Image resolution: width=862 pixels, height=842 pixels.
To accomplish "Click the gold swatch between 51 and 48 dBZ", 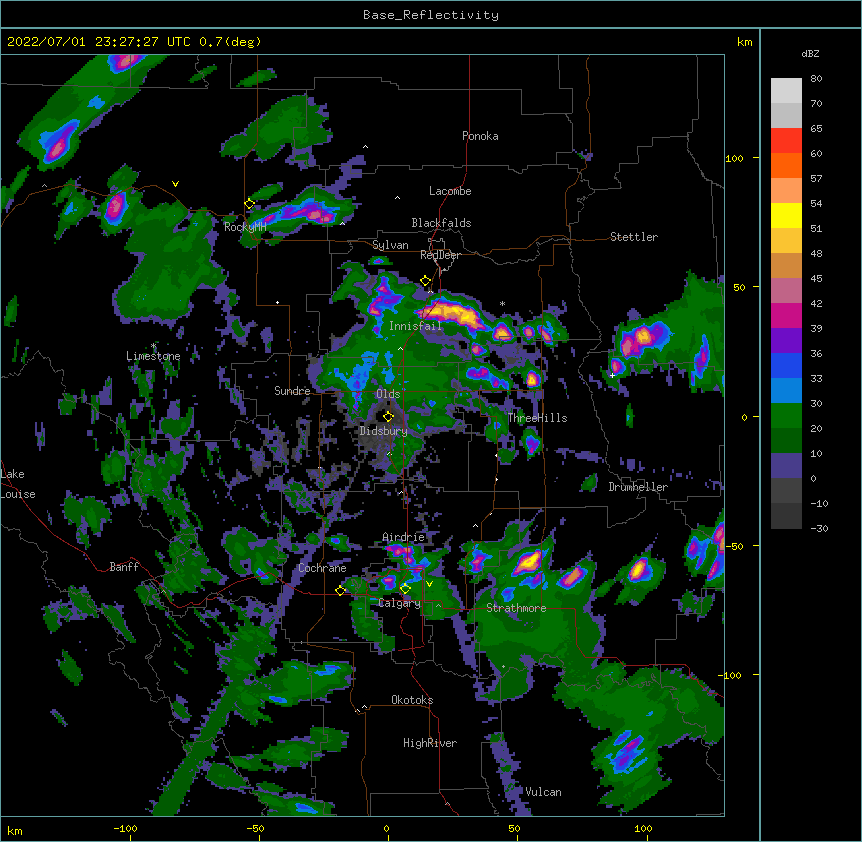I will pos(786,241).
